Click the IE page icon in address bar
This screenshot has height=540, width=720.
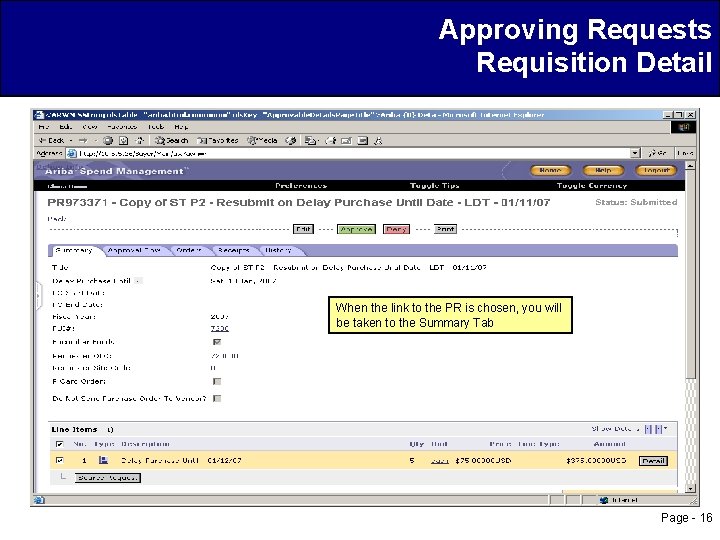click(71, 153)
